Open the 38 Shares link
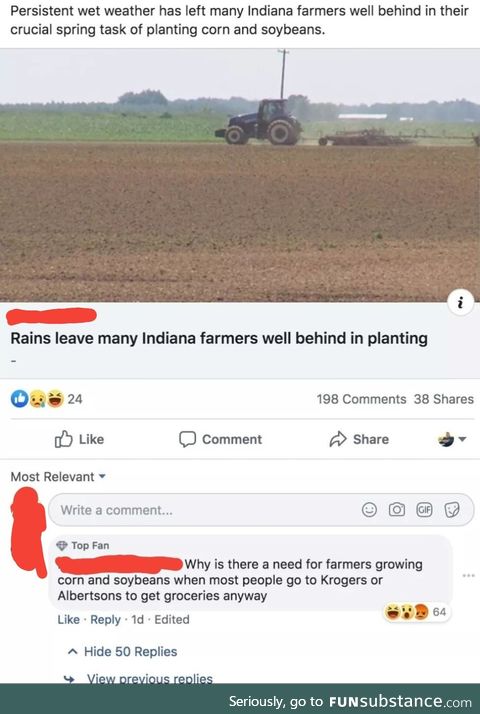The width and height of the screenshot is (480, 714). click(x=444, y=399)
